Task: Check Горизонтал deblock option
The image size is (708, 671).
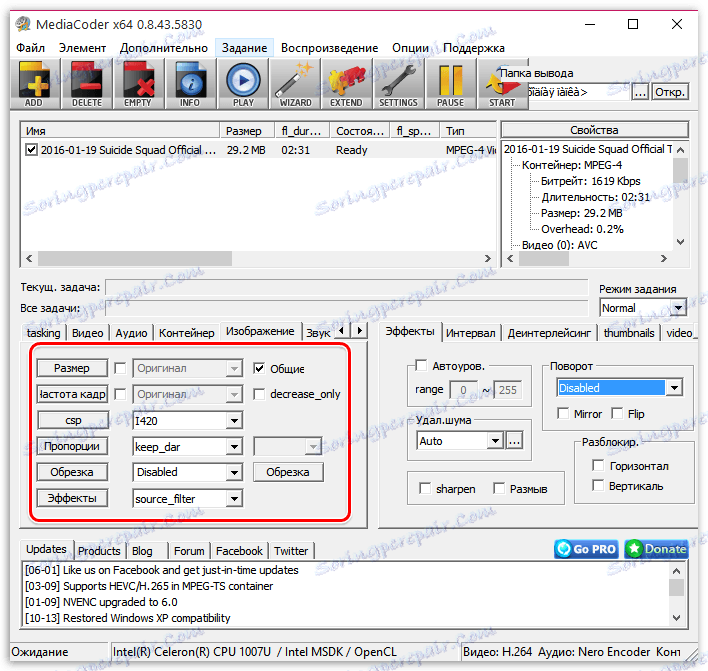Action: click(598, 465)
